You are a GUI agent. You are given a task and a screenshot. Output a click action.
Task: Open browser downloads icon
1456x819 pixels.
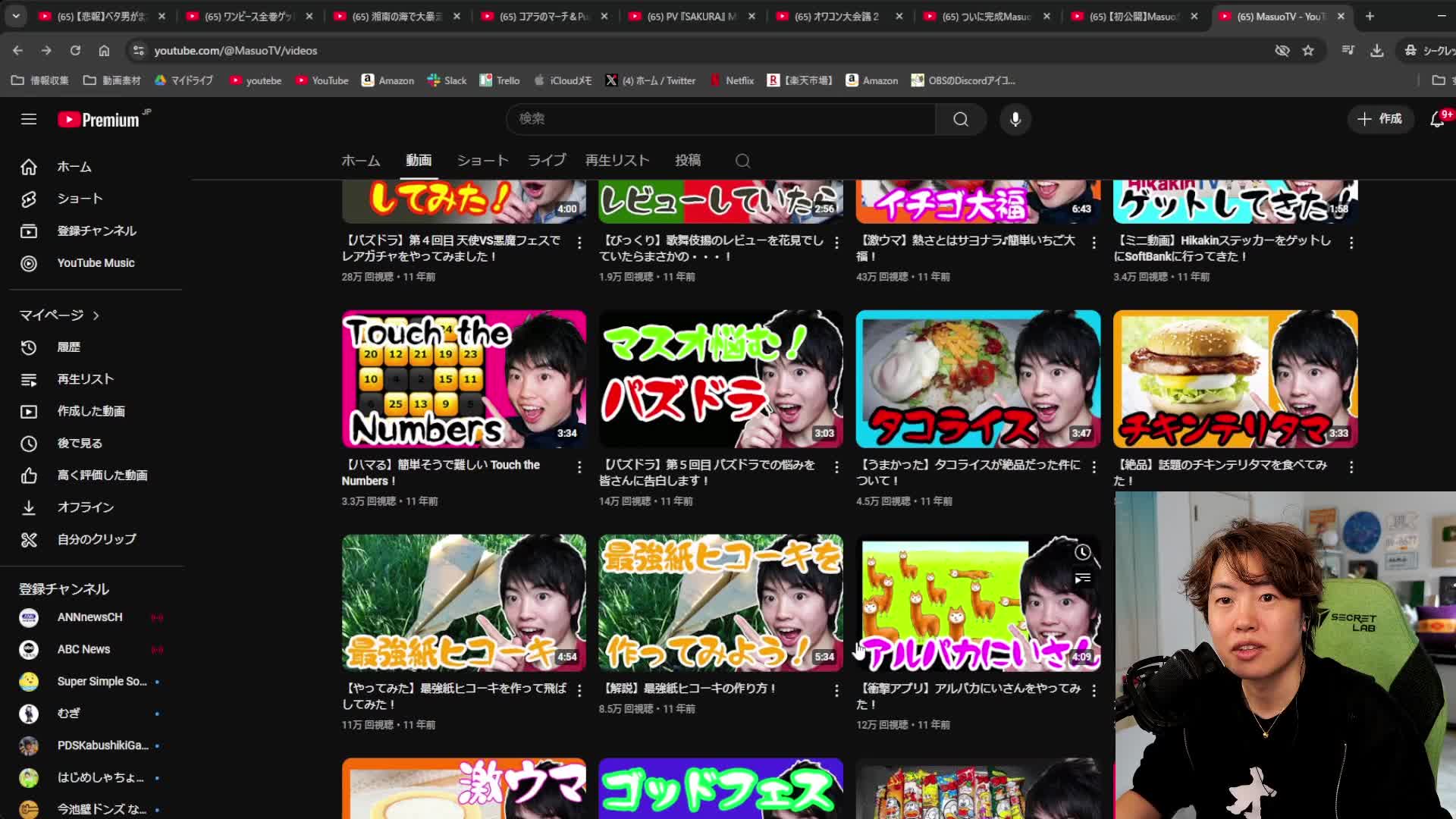pos(1377,51)
